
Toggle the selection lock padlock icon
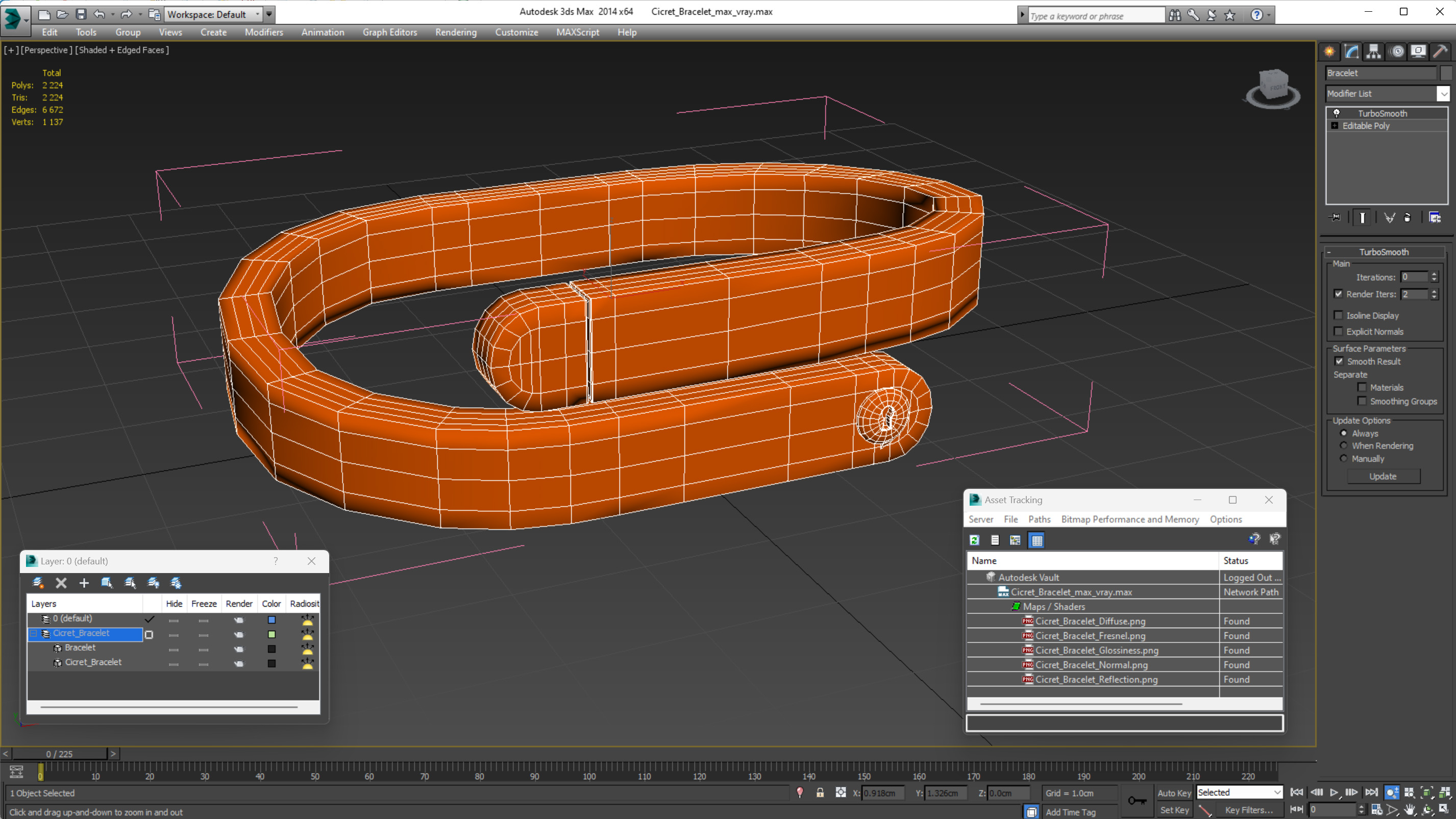(x=820, y=793)
